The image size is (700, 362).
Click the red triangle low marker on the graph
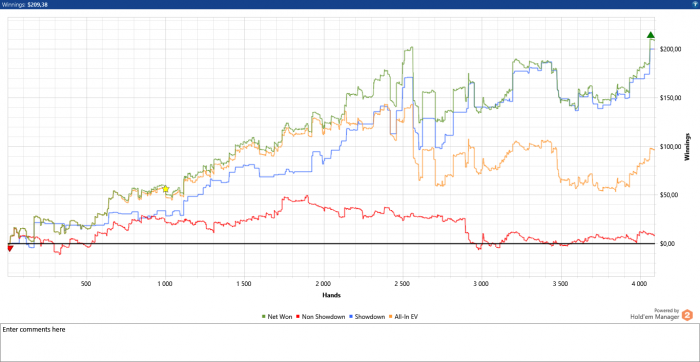(10, 248)
